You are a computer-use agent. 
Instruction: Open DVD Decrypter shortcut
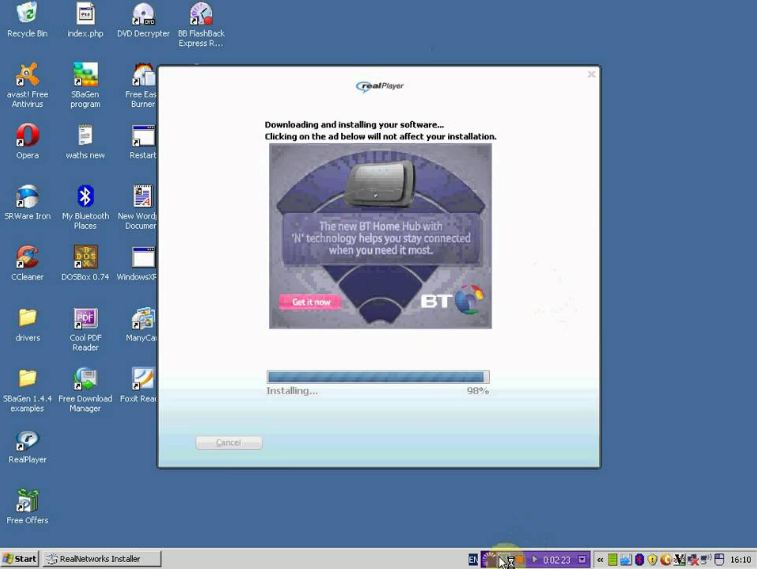click(143, 19)
